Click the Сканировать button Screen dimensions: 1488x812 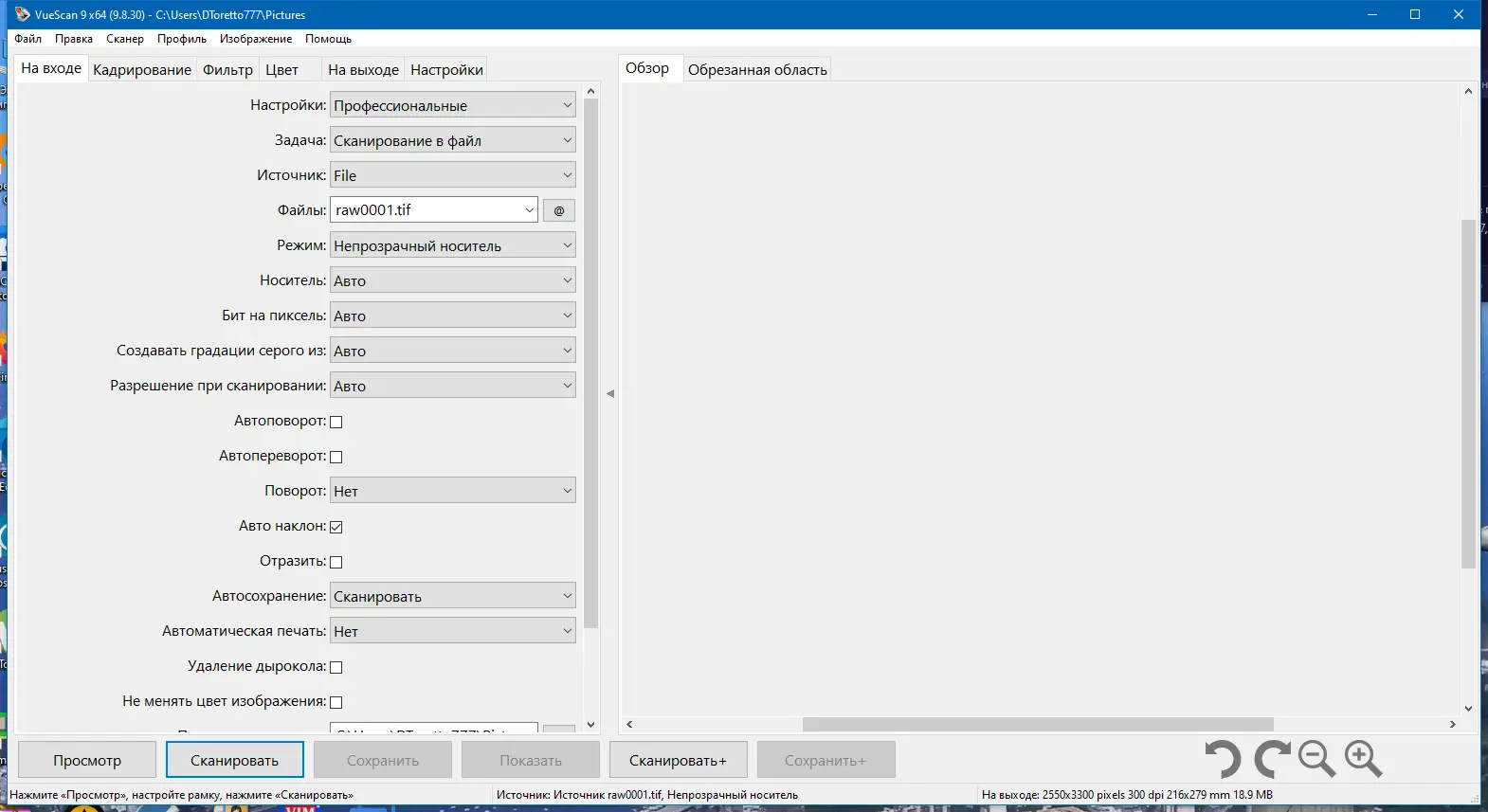235,760
